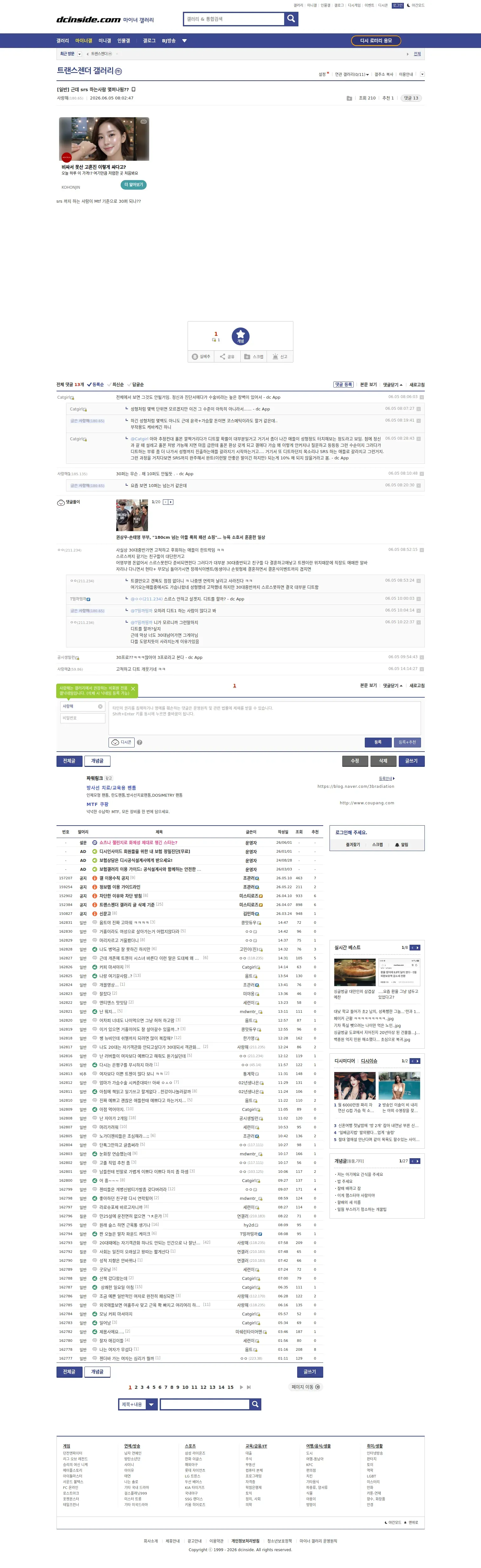Image resolution: width=481 pixels, height=1568 pixels.
Task: Delete the post with the 삭제 button
Action: click(x=383, y=761)
